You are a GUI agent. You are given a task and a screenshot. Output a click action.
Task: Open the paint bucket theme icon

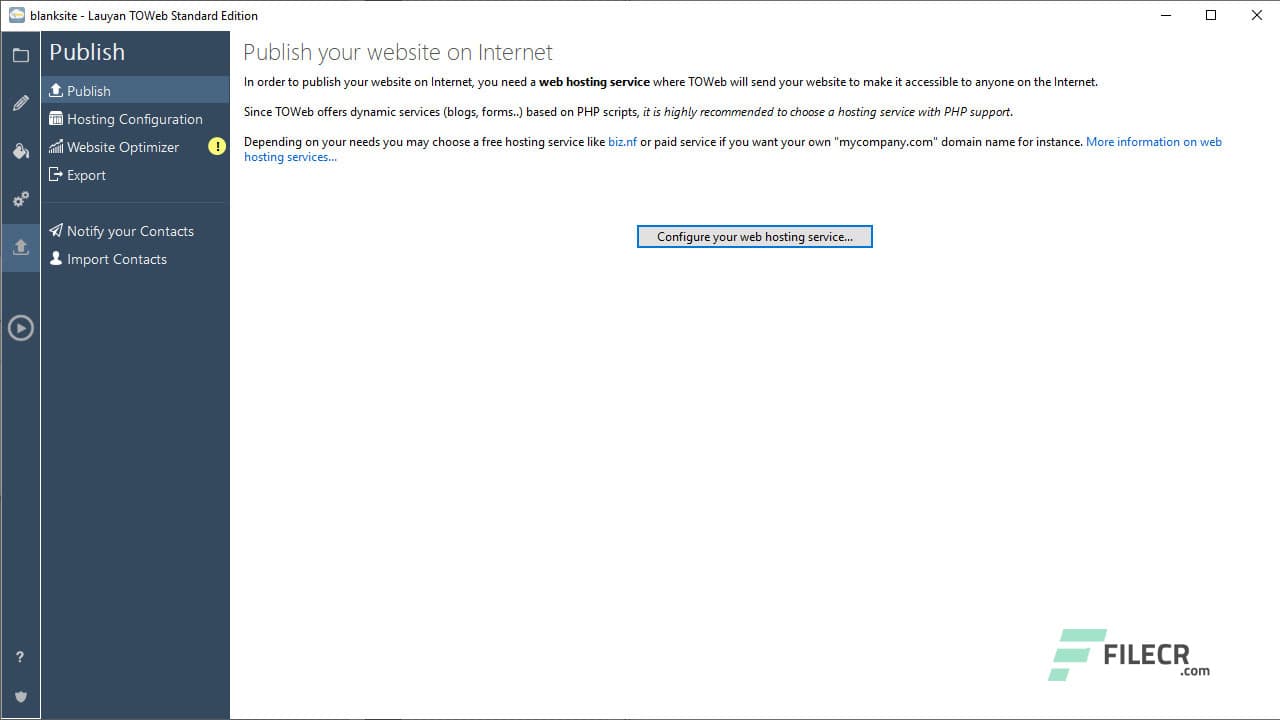20,151
